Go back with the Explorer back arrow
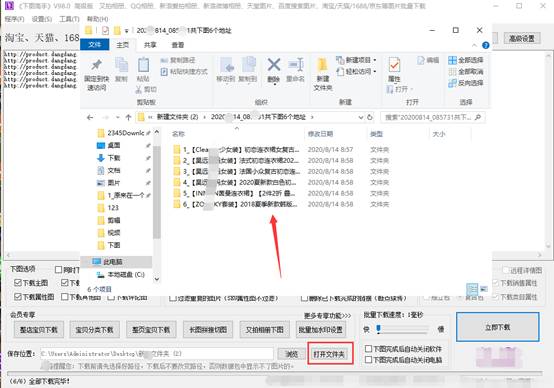This screenshot has width=554, height=388. point(90,117)
